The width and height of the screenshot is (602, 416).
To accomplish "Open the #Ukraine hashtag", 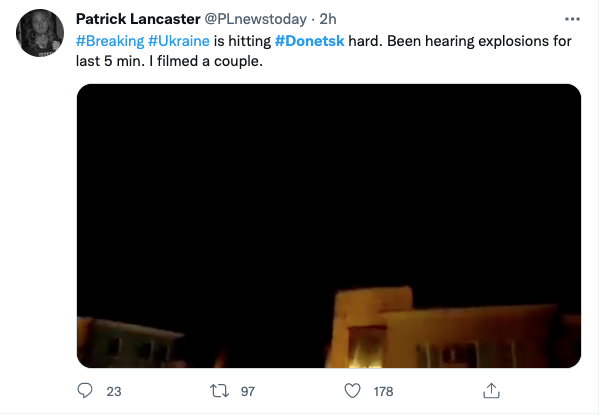I will coord(179,42).
